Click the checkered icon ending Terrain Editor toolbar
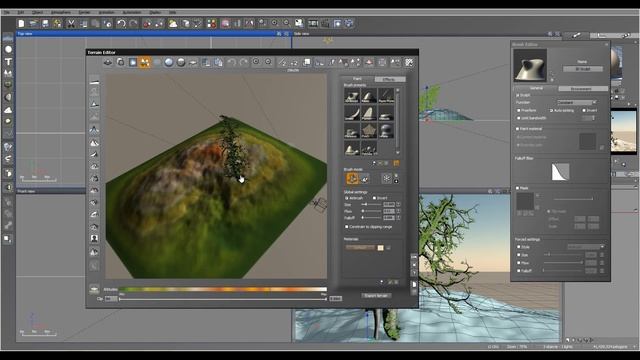This screenshot has height=360, width=640. [x=409, y=62]
